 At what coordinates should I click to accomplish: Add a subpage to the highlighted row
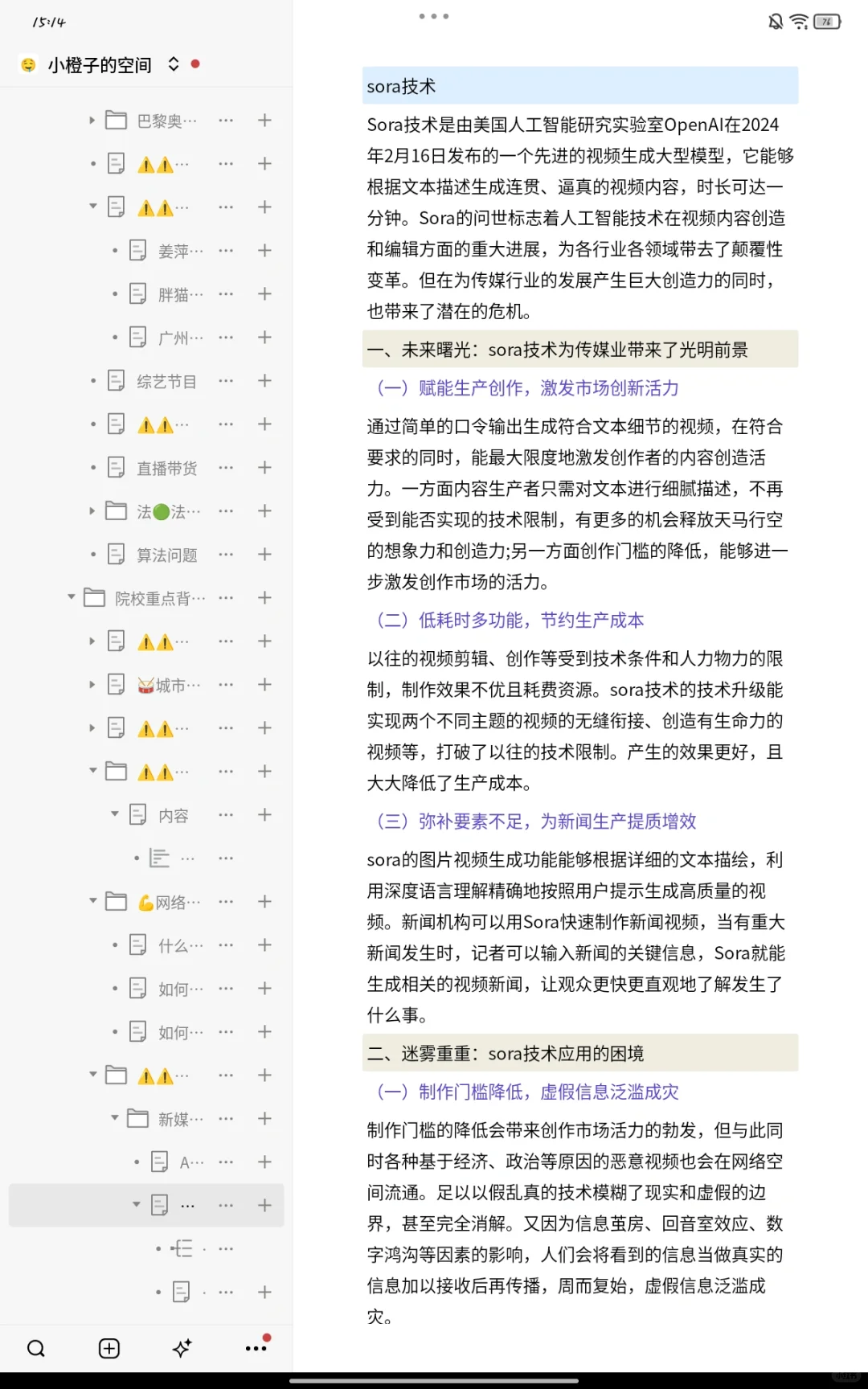click(264, 1206)
